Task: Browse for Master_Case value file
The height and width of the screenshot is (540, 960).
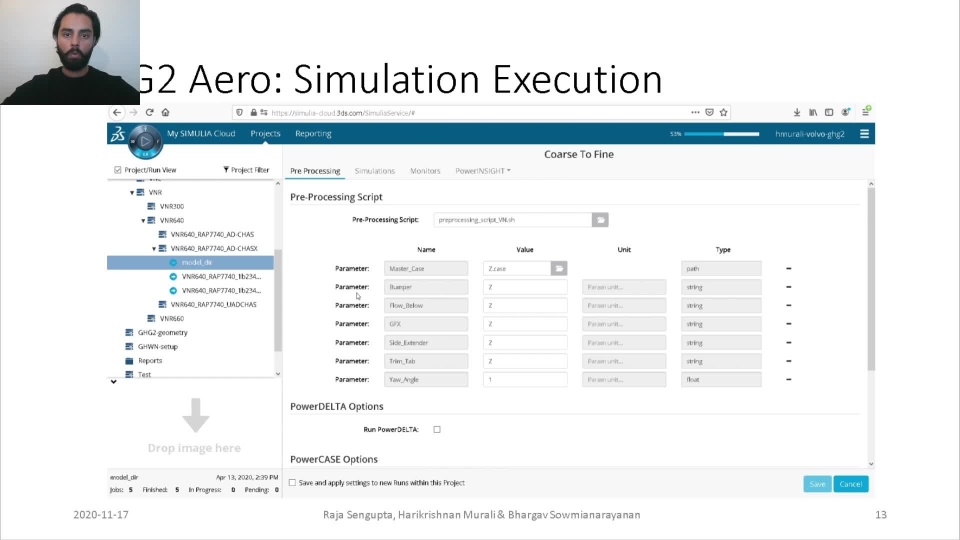Action: (x=559, y=269)
